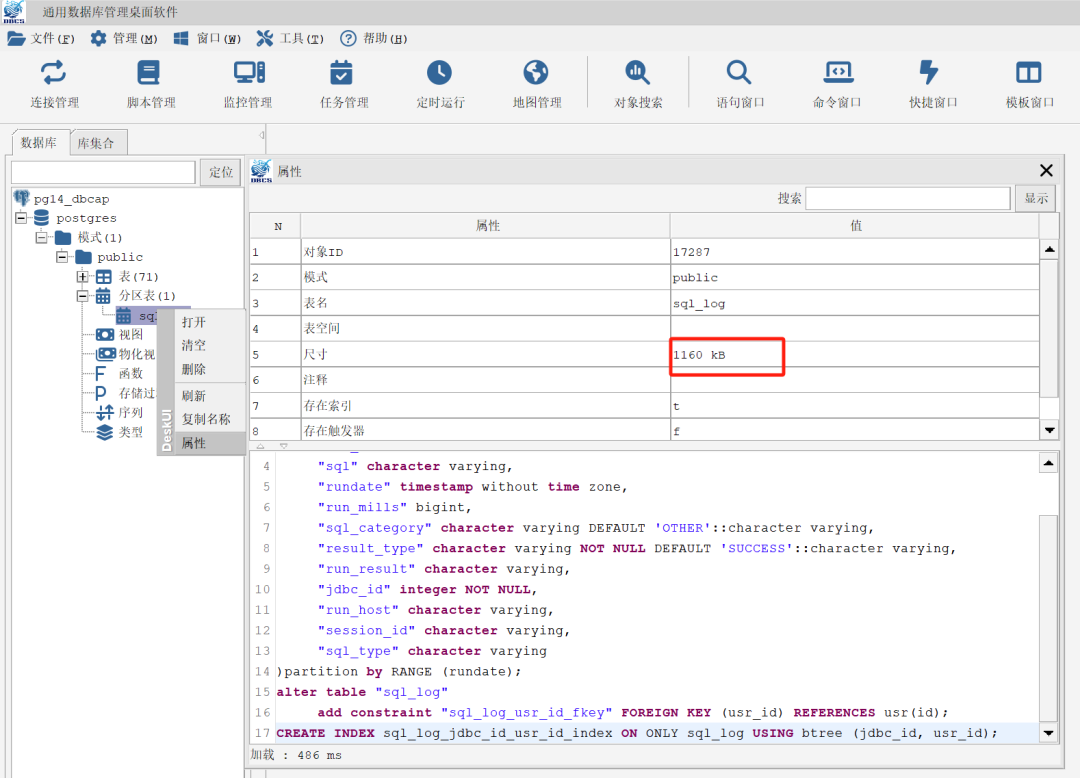Viewport: 1080px width, 778px height.
Task: Click the 搜索 input field in properties
Action: point(907,198)
